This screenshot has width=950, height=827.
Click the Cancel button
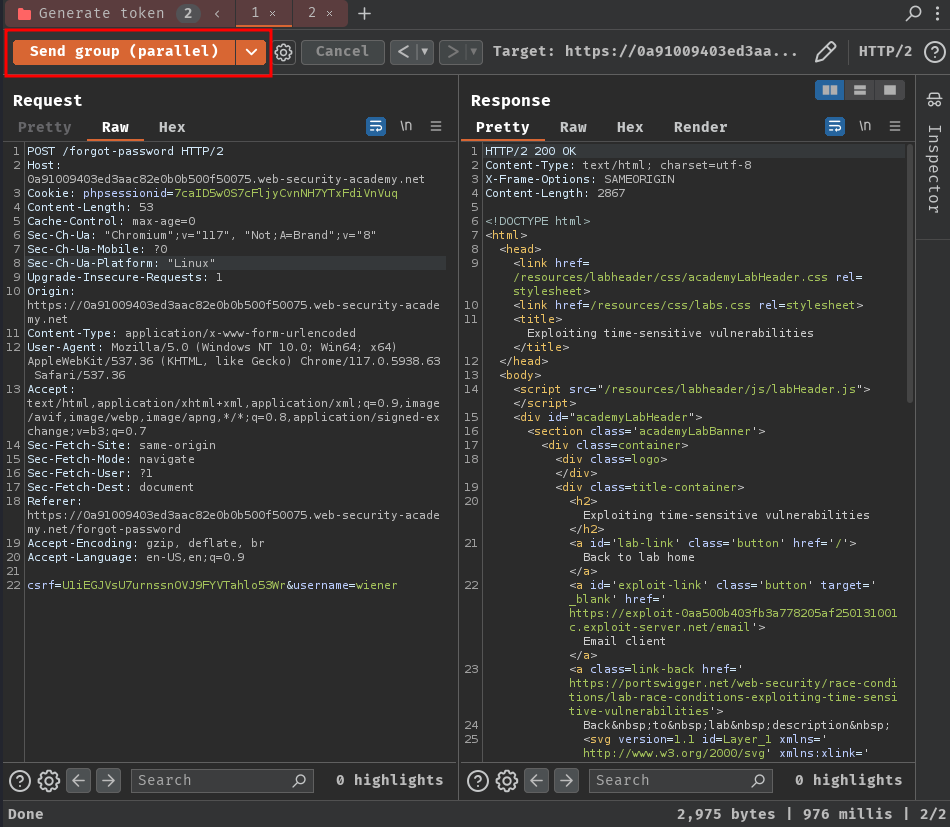[x=342, y=51]
